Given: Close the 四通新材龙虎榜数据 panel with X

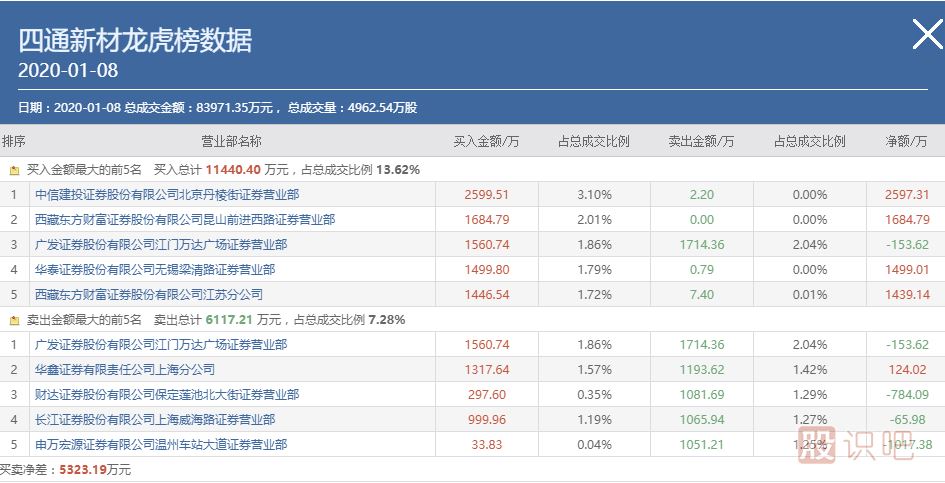Looking at the screenshot, I should [x=926, y=36].
